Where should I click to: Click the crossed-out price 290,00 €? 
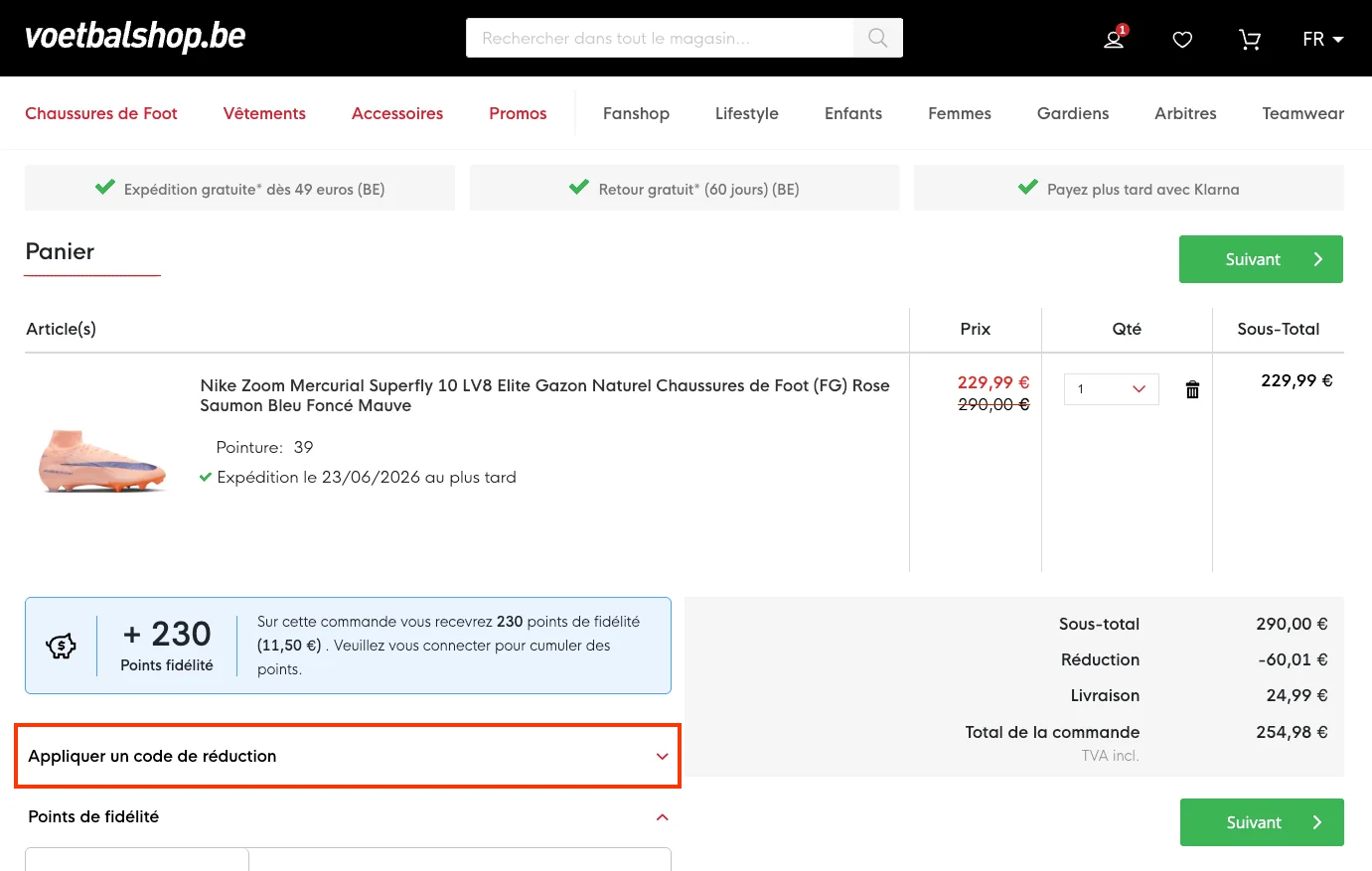click(993, 404)
